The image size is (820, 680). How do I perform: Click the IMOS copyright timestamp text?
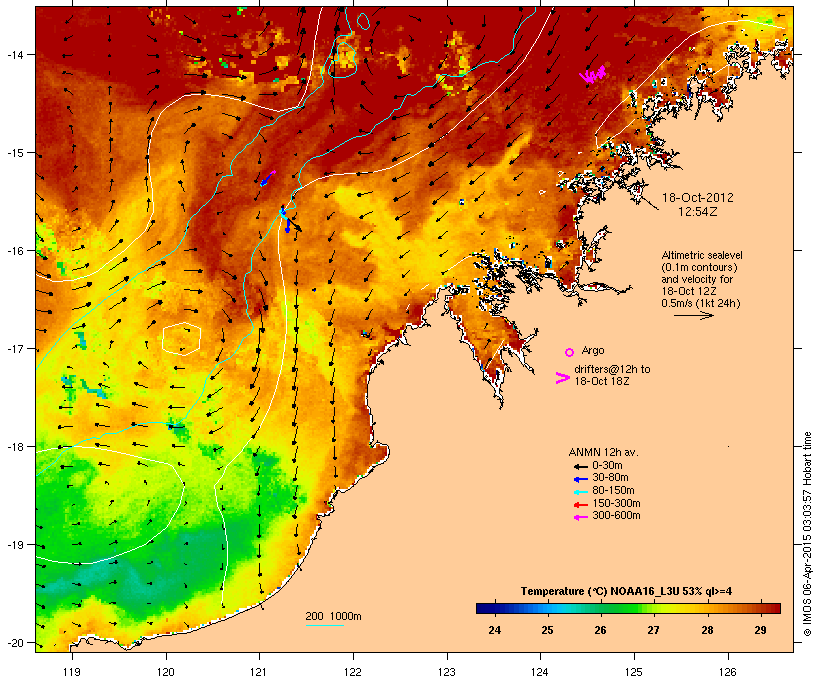(807, 534)
